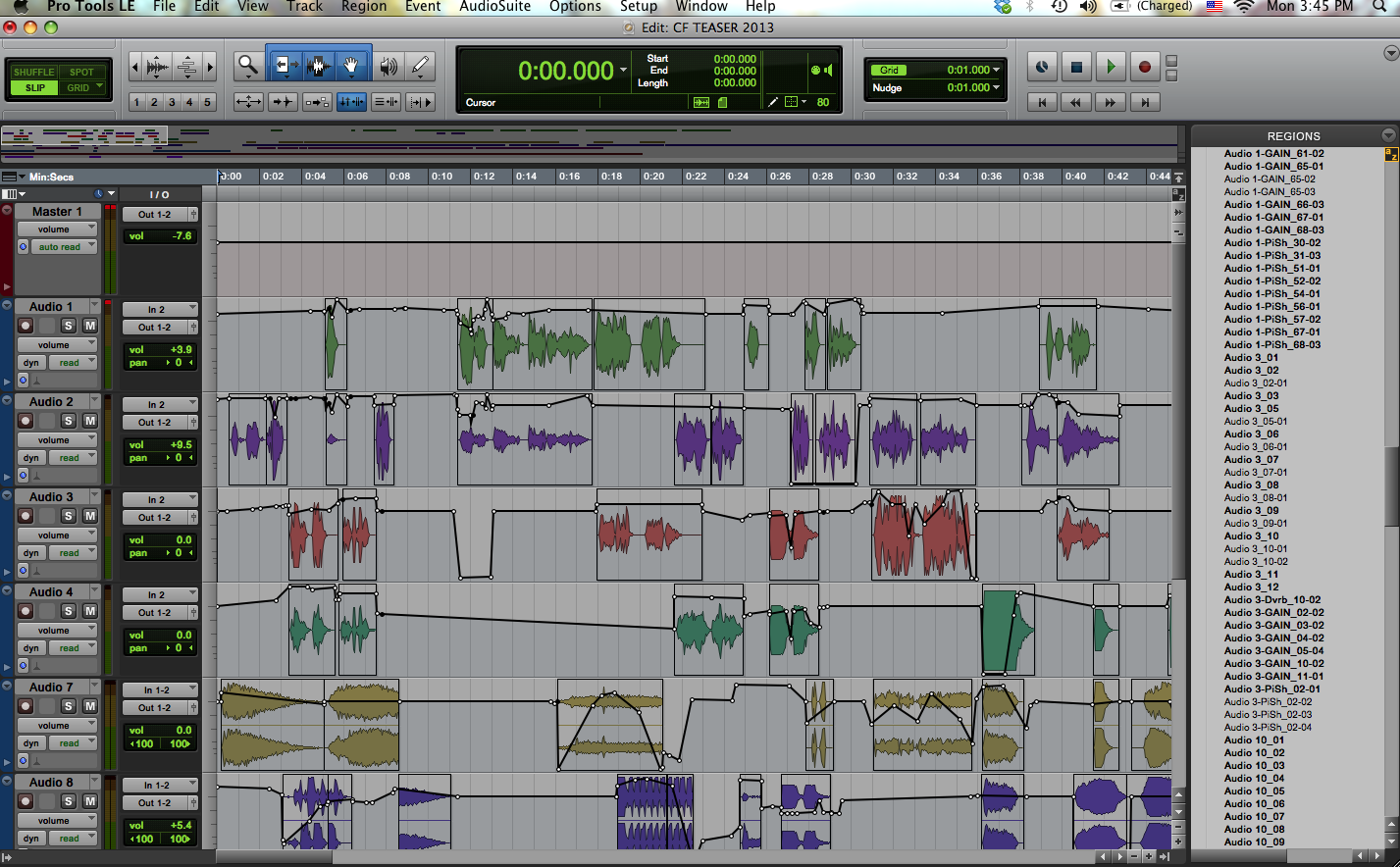Toggle Insertion Follows Playback icon
This screenshot has height=867, width=1400.
coord(420,102)
